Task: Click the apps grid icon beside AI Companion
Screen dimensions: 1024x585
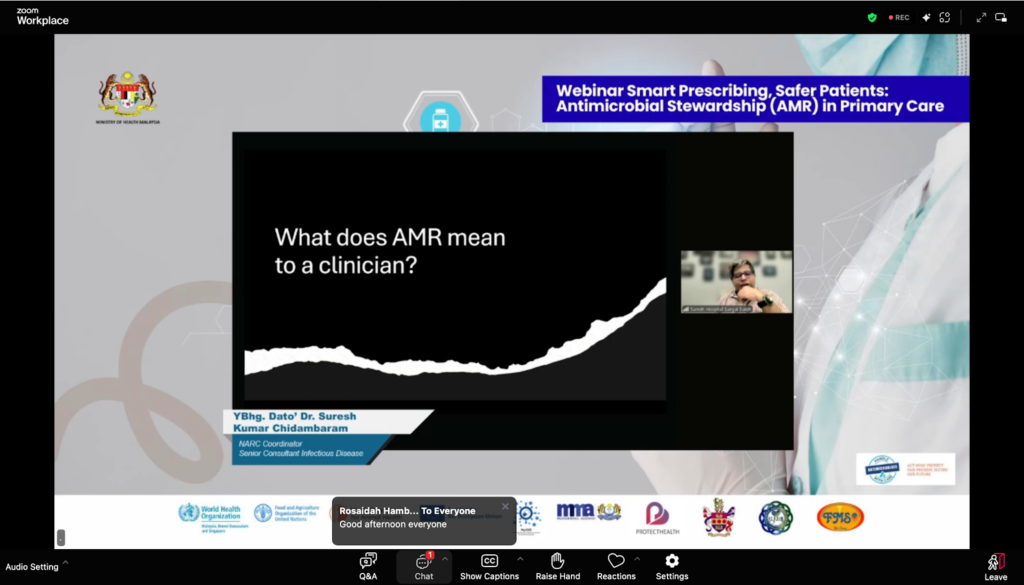Action: click(x=944, y=17)
